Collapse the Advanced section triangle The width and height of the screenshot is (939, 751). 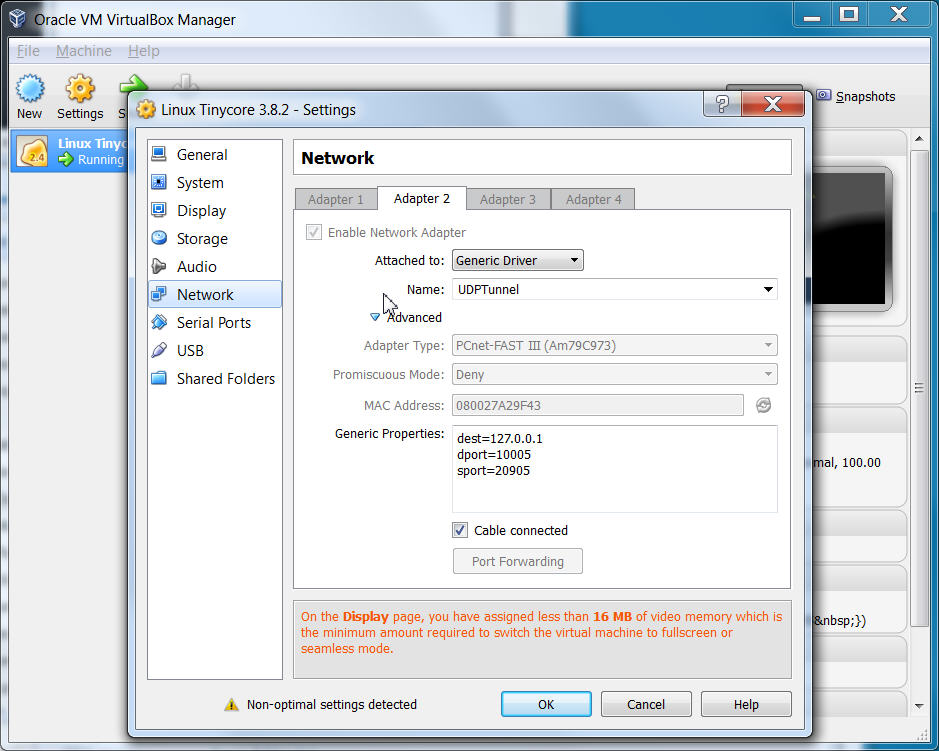[x=374, y=317]
